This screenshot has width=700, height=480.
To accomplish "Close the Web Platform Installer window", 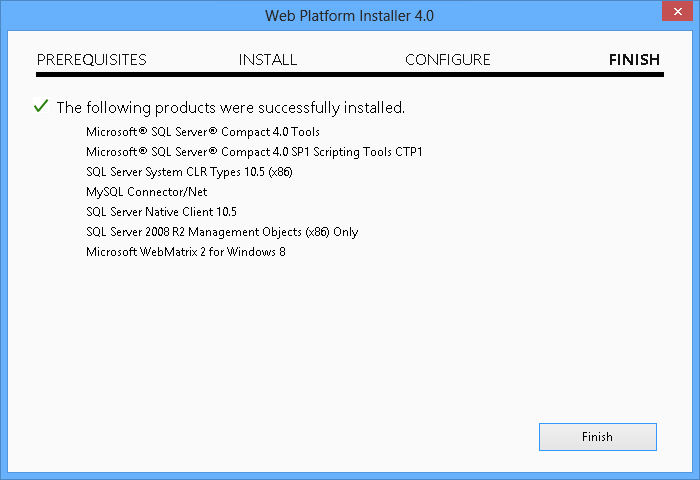I will tap(675, 14).
